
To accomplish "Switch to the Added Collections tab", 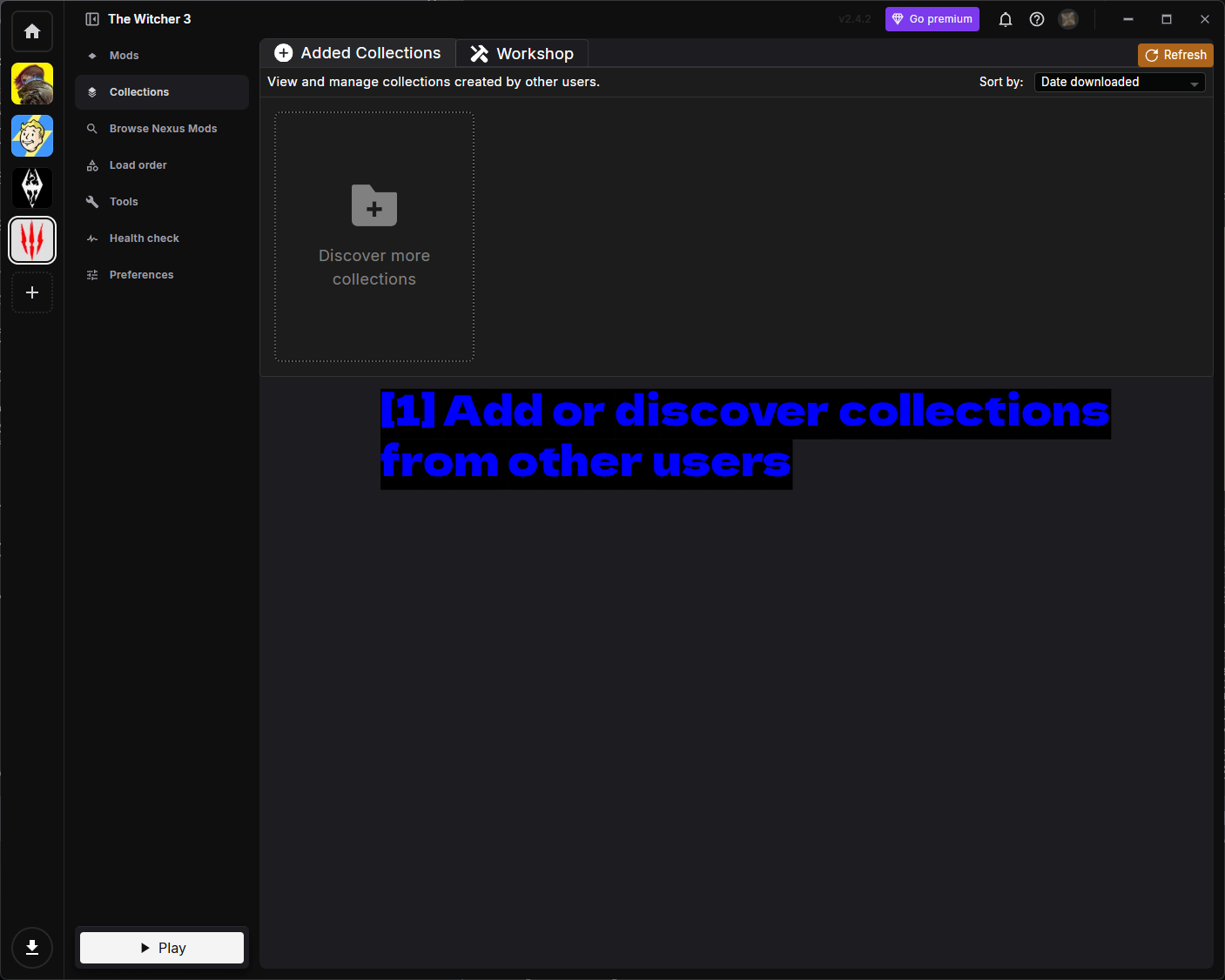I will pyautogui.click(x=358, y=53).
